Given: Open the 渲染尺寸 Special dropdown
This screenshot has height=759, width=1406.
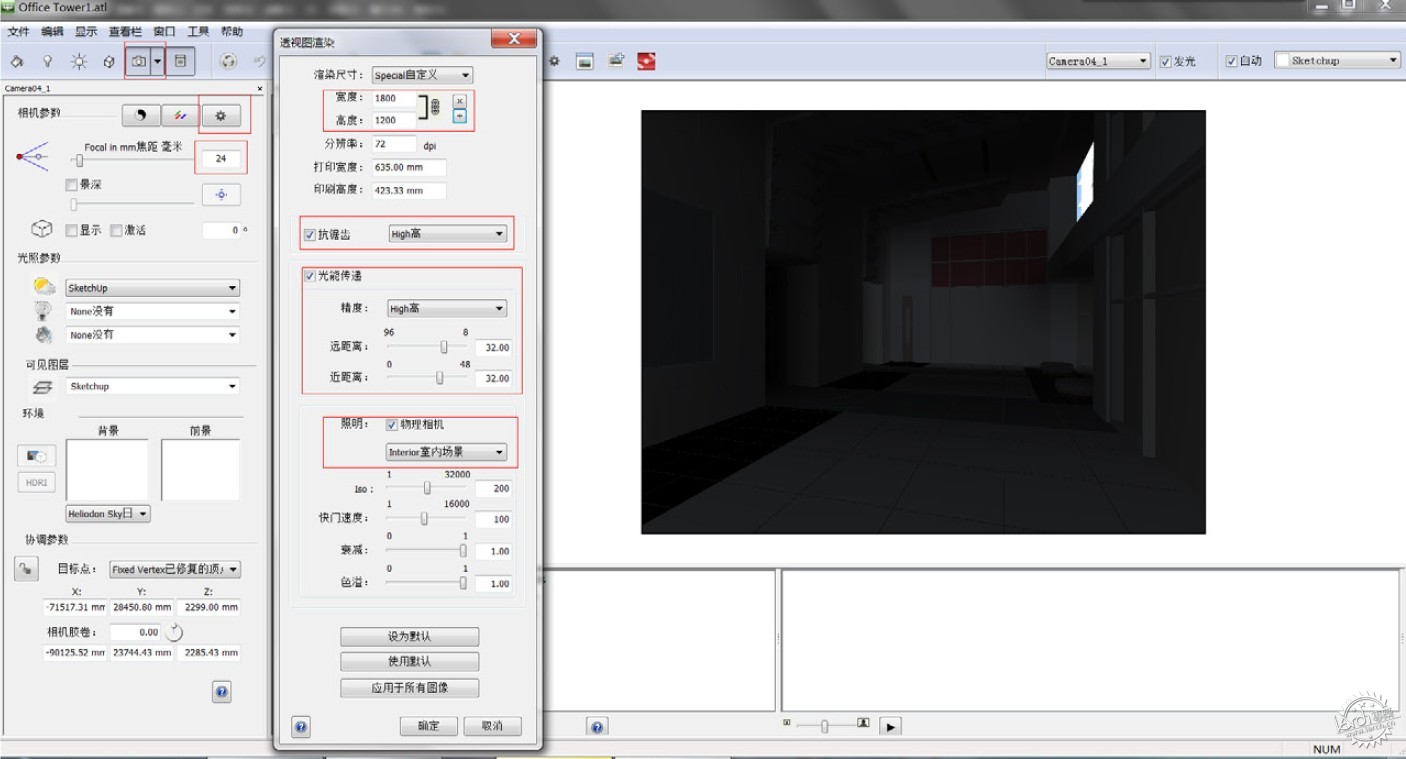Looking at the screenshot, I should pyautogui.click(x=422, y=75).
